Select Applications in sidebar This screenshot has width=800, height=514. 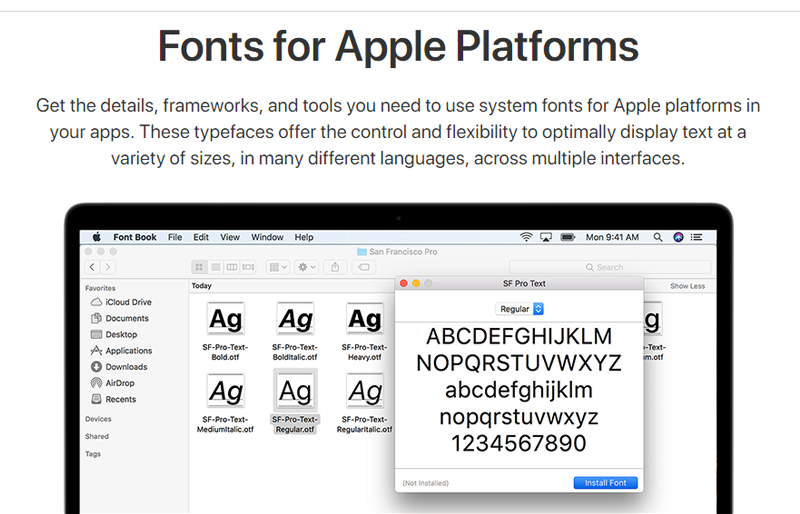point(121,351)
